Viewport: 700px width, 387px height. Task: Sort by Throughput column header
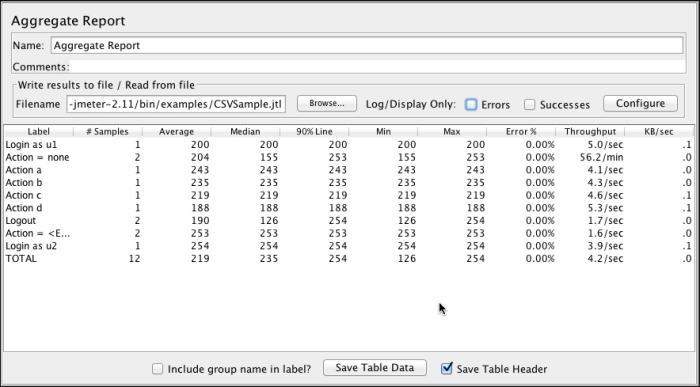pos(590,131)
